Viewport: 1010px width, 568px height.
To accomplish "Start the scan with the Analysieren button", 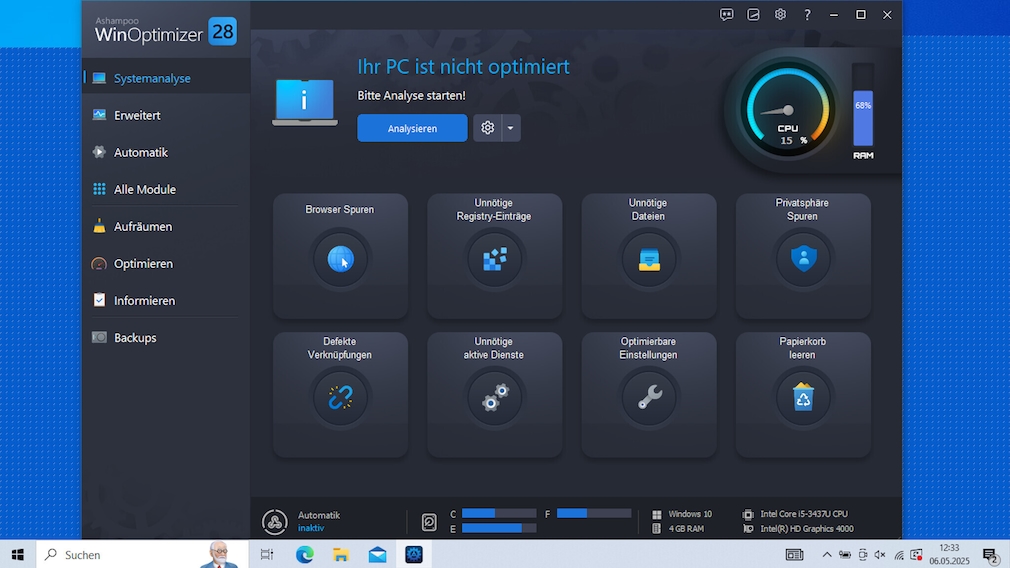I will 412,128.
